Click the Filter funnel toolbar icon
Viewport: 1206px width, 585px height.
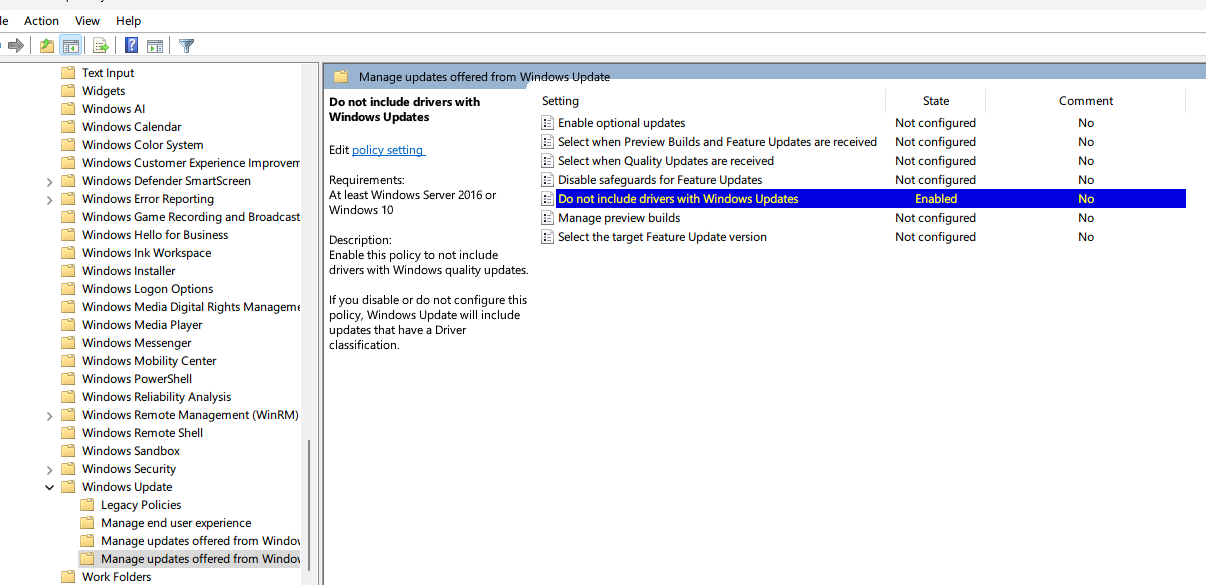187,45
